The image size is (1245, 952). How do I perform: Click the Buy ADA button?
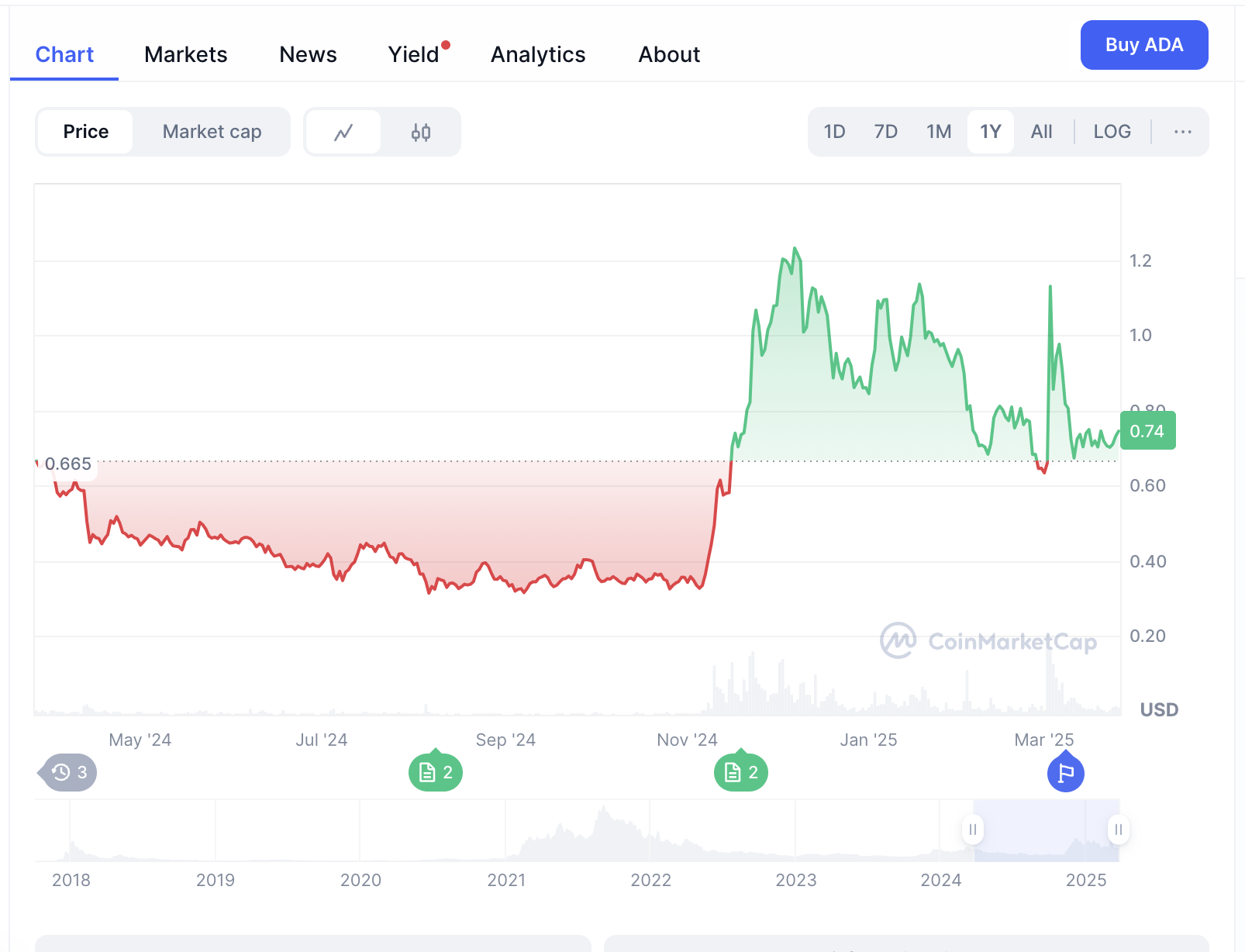point(1144,45)
